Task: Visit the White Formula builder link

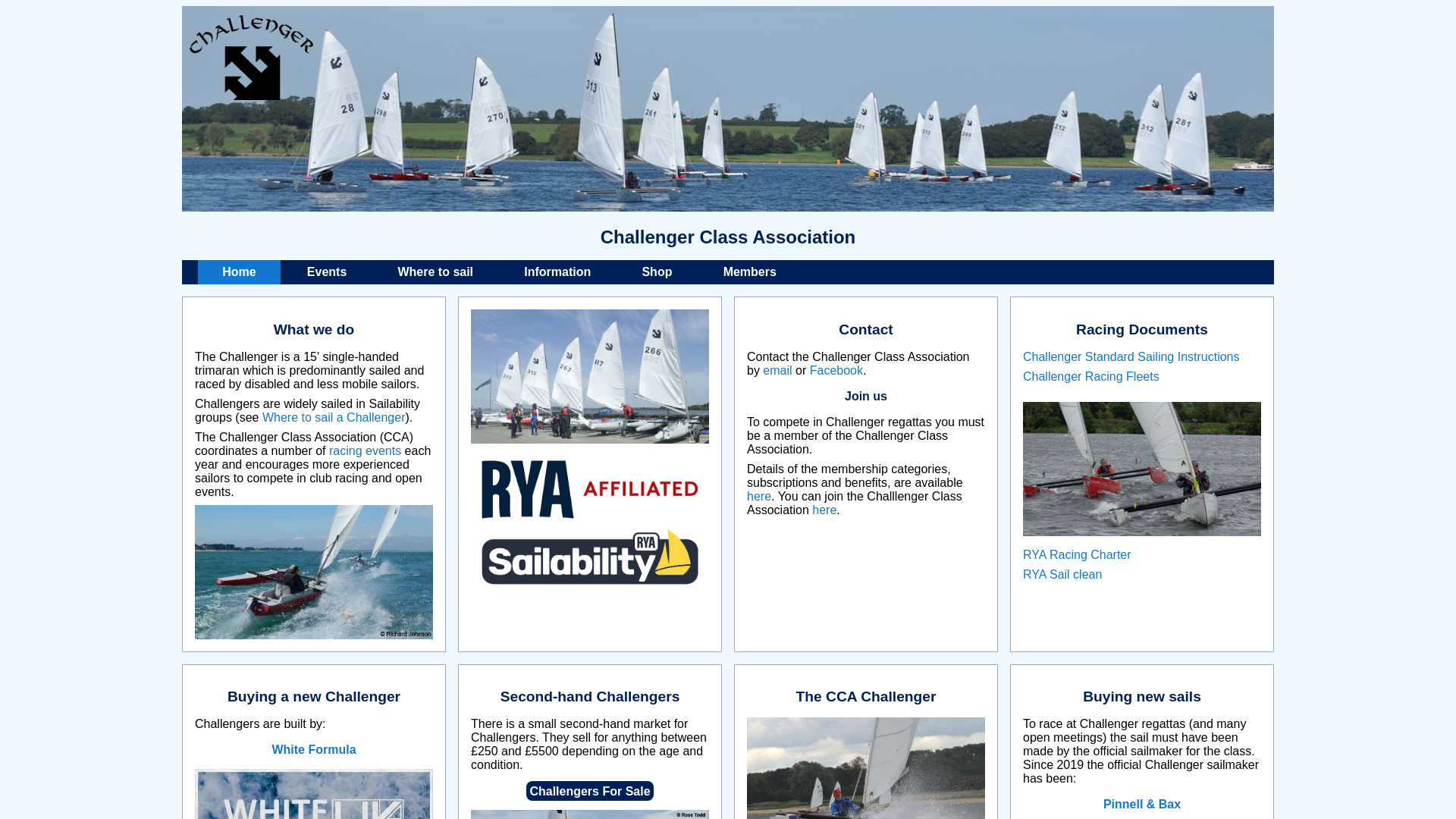Action: pyautogui.click(x=314, y=750)
